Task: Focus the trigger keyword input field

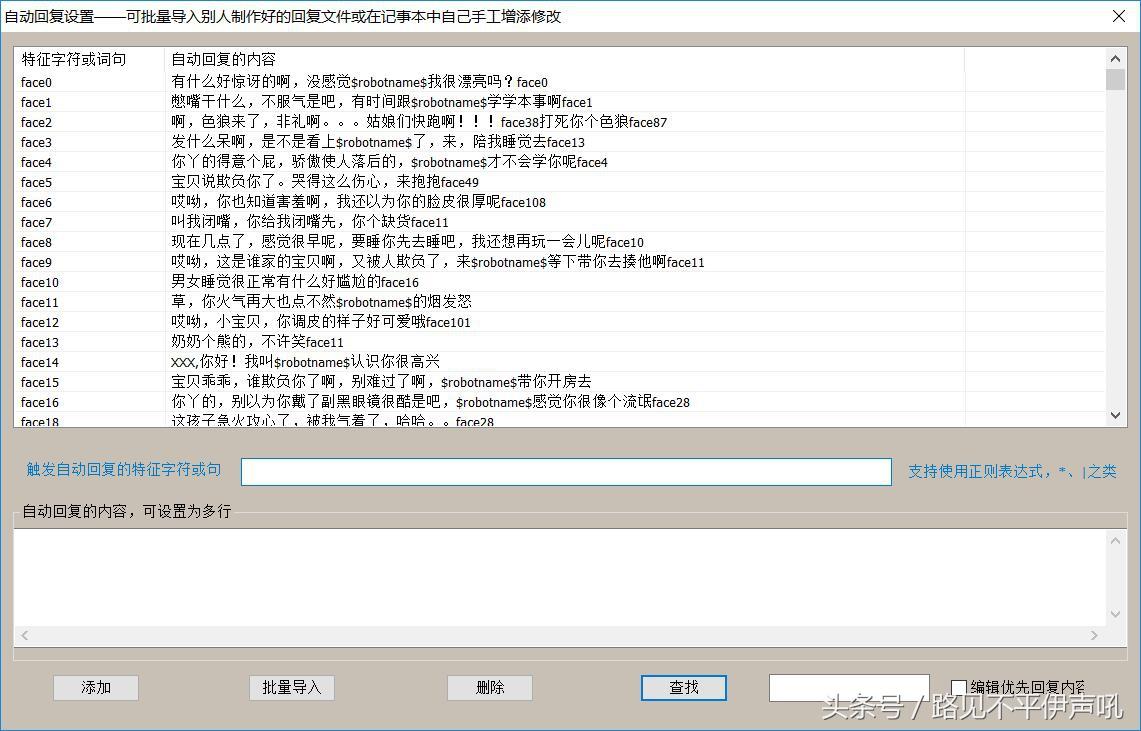Action: coord(566,471)
